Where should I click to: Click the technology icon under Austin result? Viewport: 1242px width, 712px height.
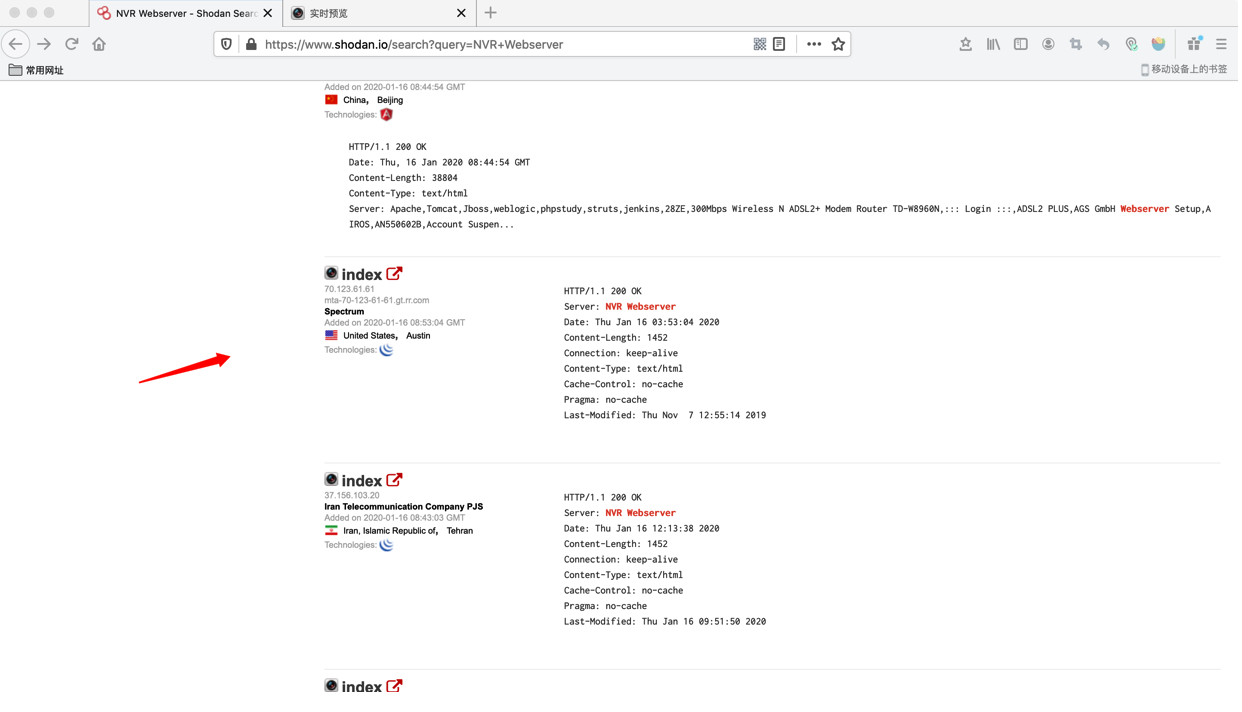coord(386,350)
